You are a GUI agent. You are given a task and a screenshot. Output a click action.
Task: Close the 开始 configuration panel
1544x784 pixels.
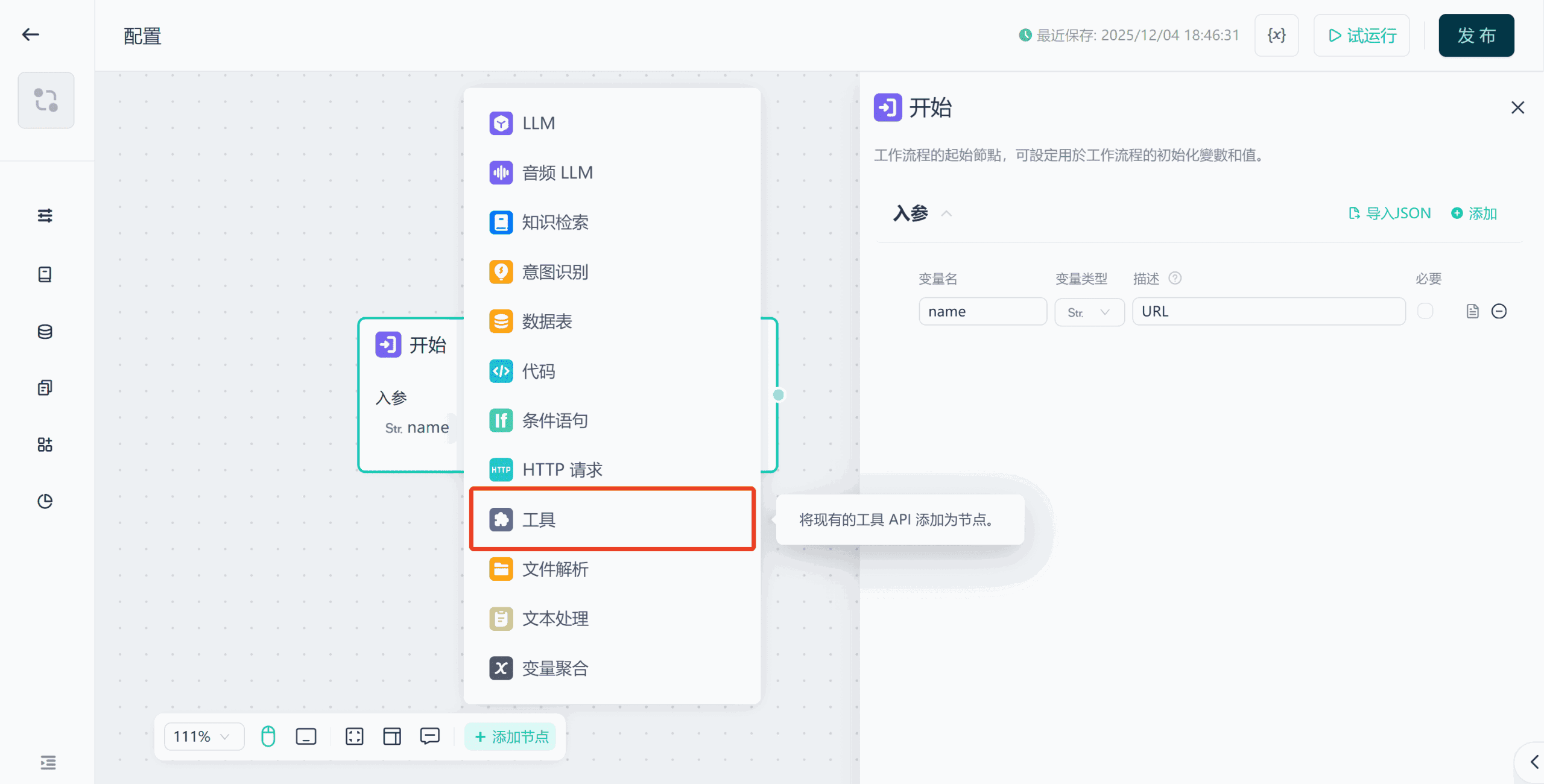pyautogui.click(x=1517, y=107)
